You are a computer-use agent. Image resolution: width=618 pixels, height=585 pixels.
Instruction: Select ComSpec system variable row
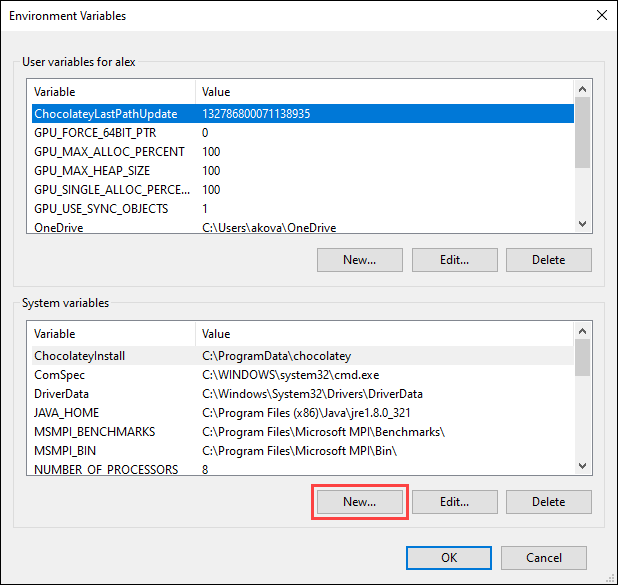click(x=59, y=375)
